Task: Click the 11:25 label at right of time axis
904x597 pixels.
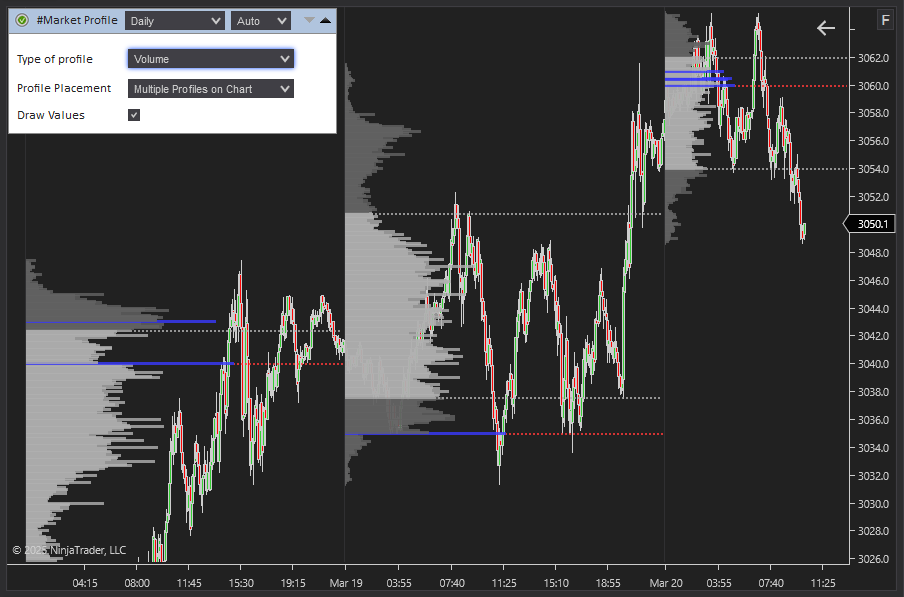Action: [x=822, y=582]
